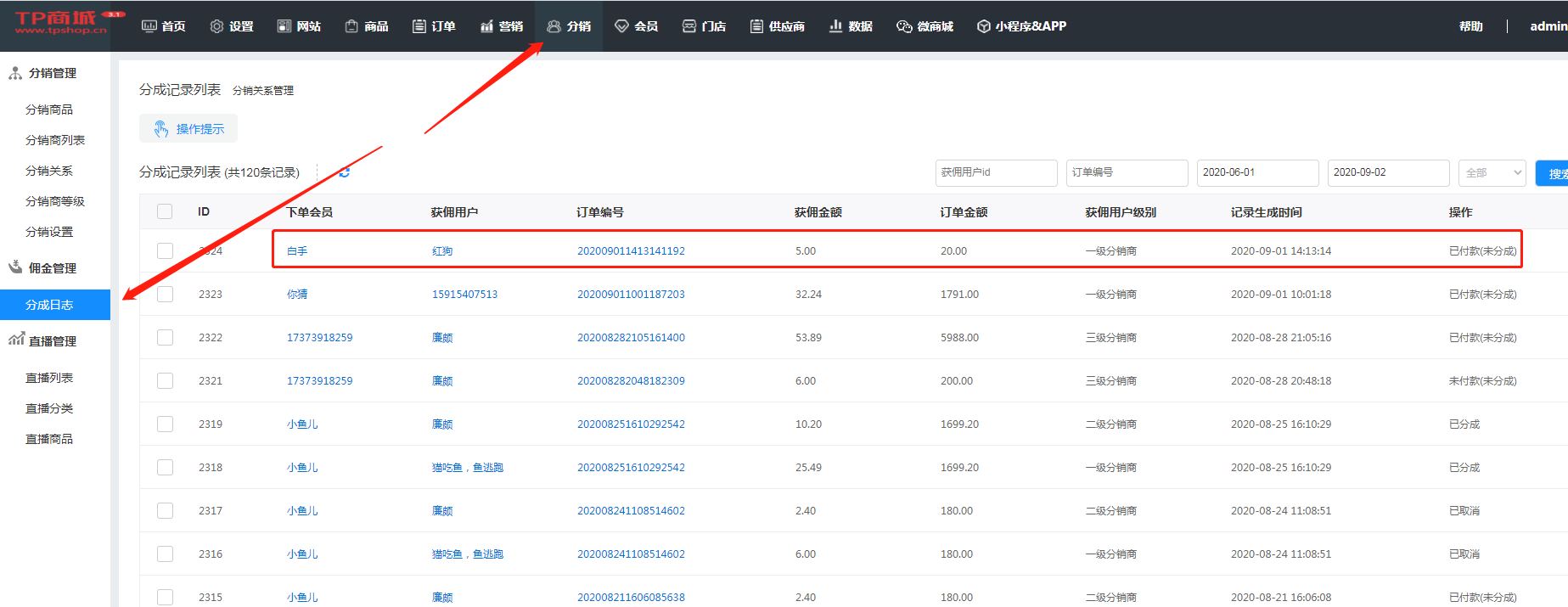This screenshot has width=1568, height=607.
Task: Check the row with ID 2319
Action: pos(165,424)
